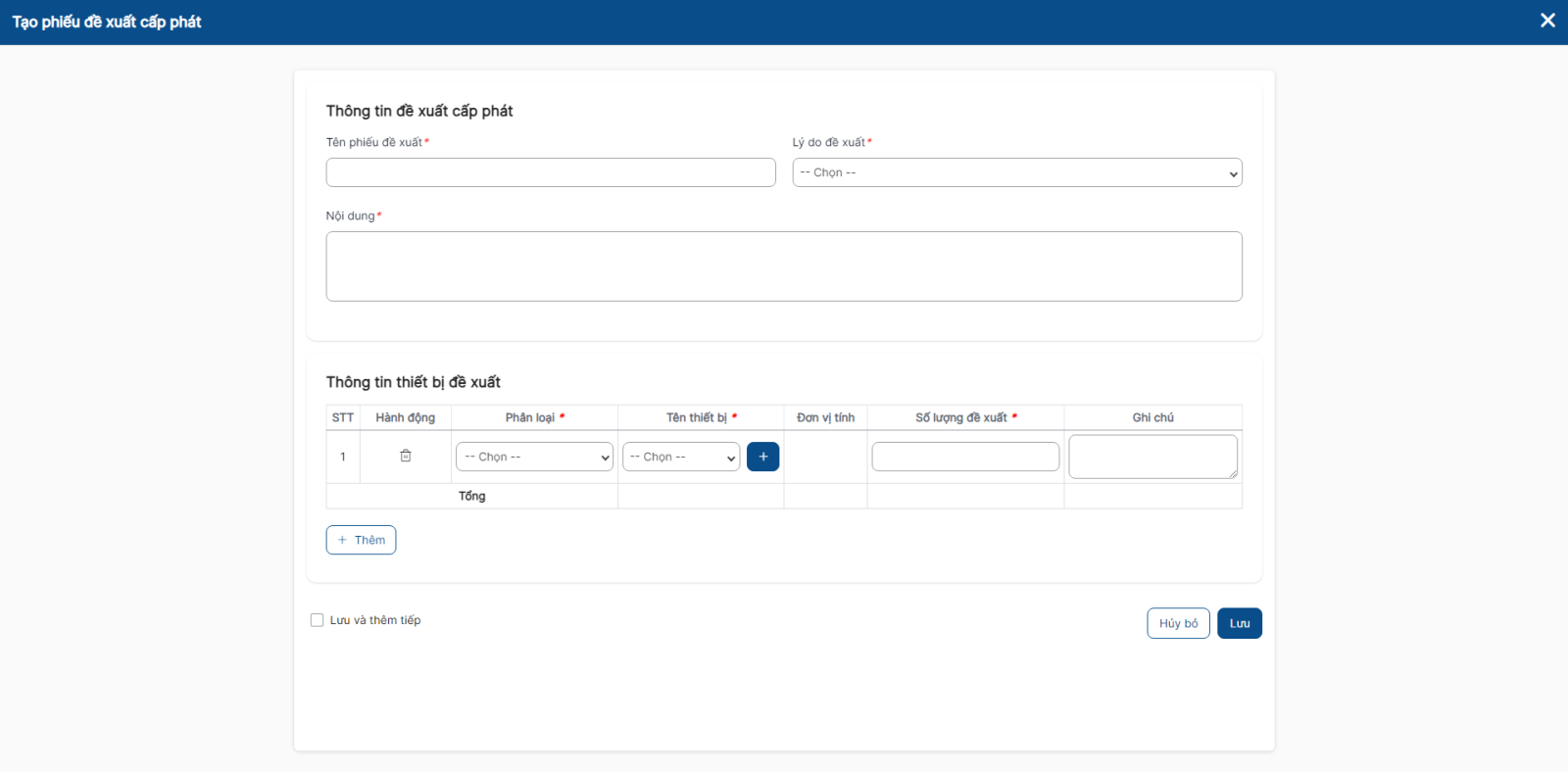This screenshot has width=1568, height=772.
Task: Click the STT column header
Action: coord(343,417)
